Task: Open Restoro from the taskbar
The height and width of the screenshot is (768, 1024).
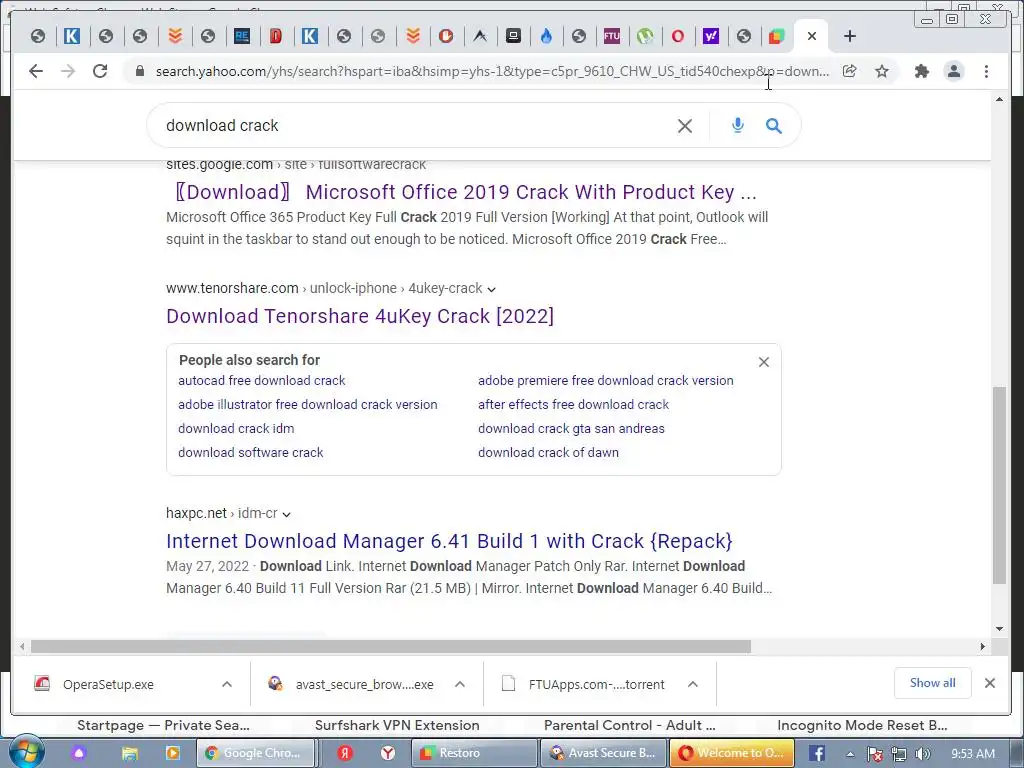Action: click(475, 753)
